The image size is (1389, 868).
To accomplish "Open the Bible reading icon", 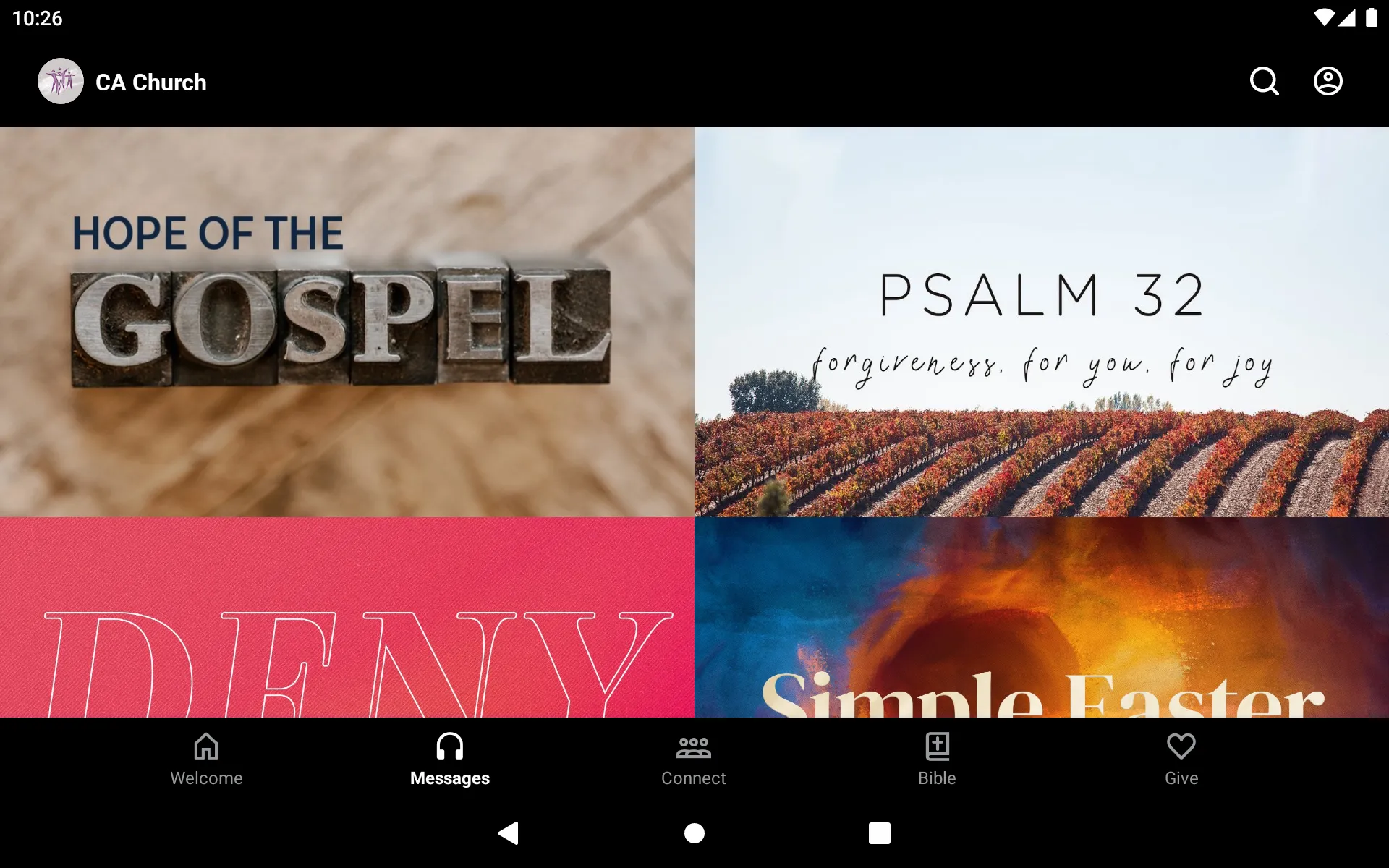I will (x=937, y=757).
